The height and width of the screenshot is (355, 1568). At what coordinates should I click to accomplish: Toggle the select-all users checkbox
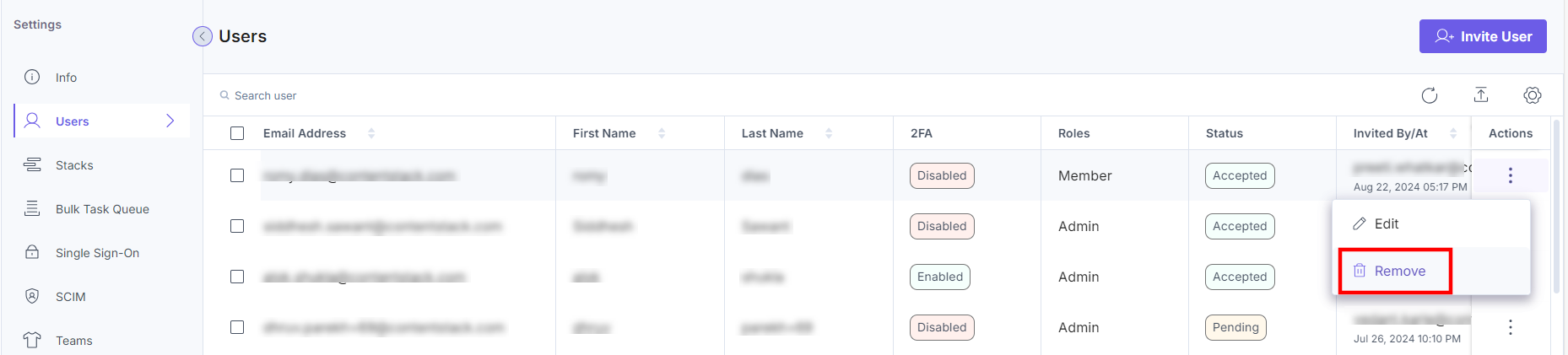click(237, 133)
